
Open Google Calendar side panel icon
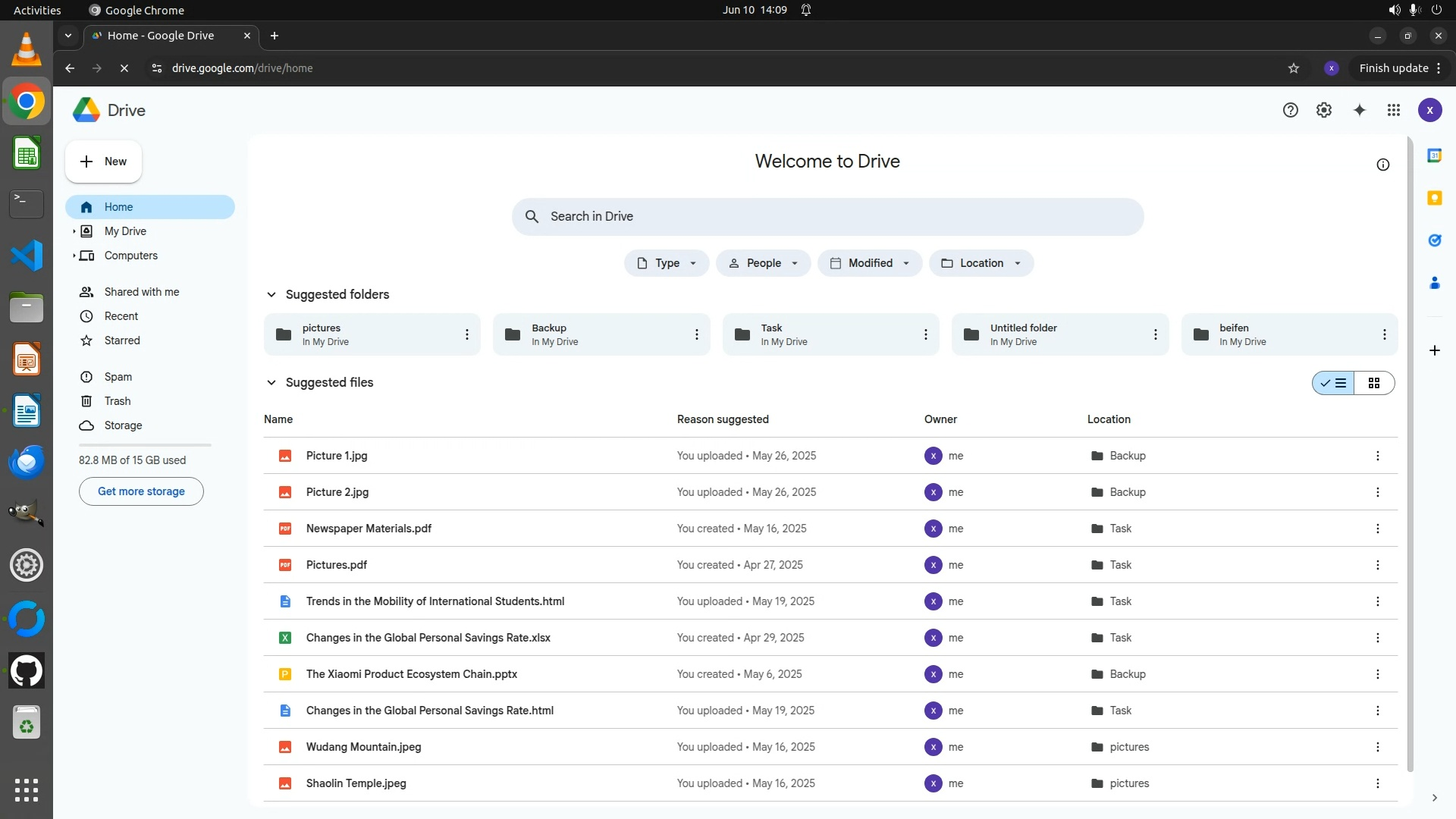1434,155
